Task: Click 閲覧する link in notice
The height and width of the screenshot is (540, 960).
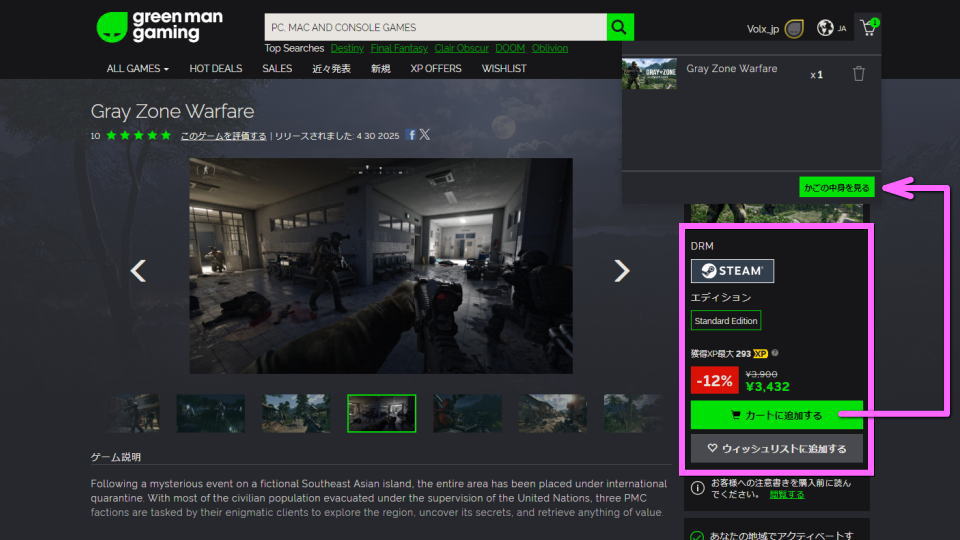Action: 787,495
